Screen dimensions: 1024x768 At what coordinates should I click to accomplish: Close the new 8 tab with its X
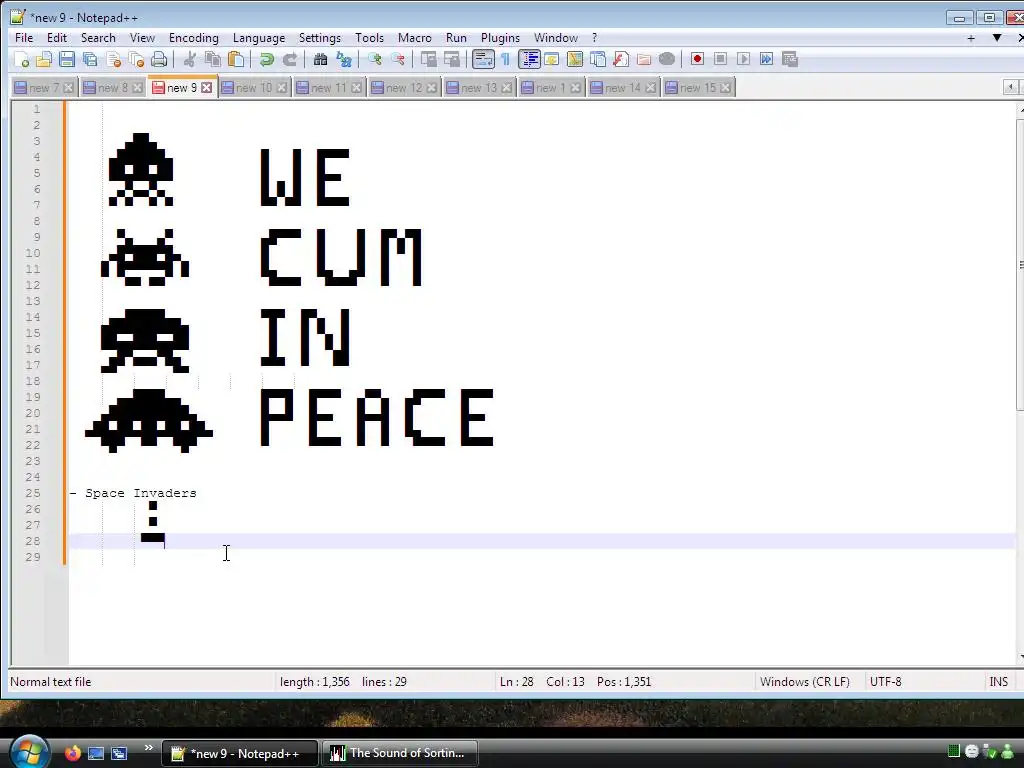point(137,88)
